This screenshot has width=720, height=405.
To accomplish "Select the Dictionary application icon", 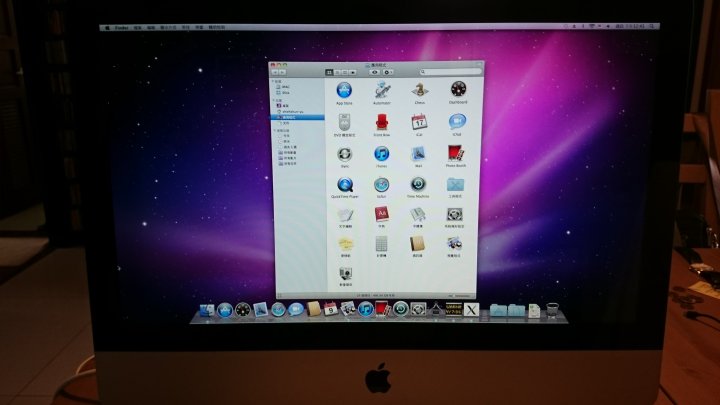I will point(381,214).
